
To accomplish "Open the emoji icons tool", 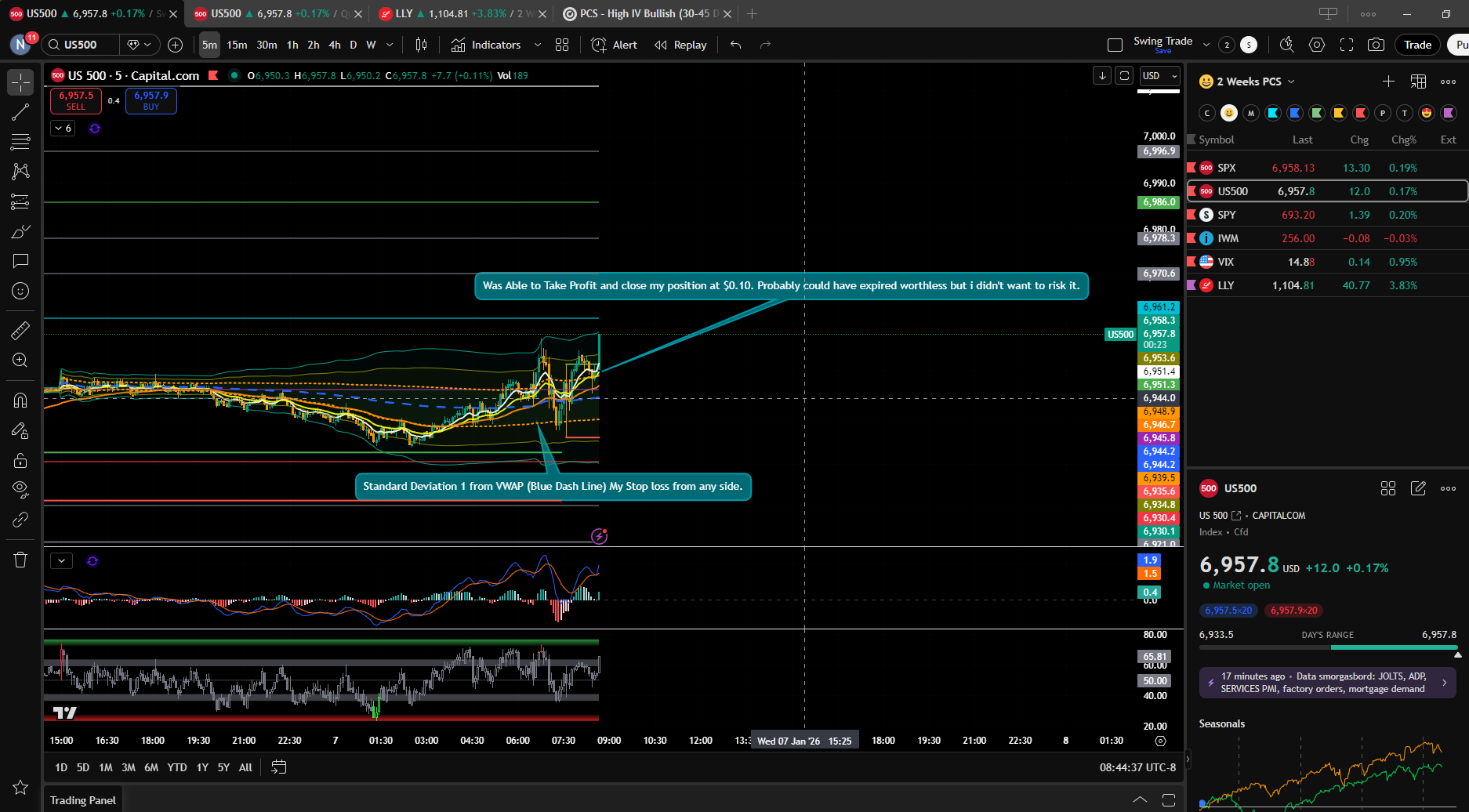I will pyautogui.click(x=20, y=291).
